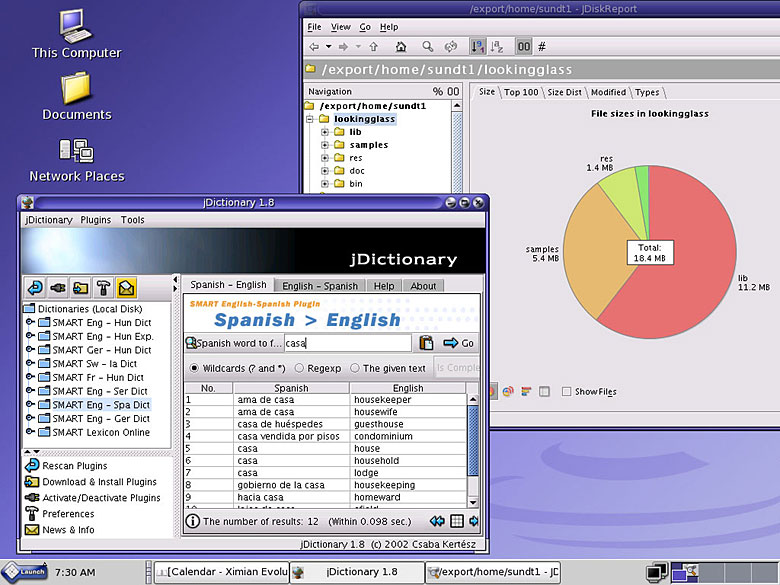Select Wildcards search mode
780x585 pixels.
coord(194,368)
